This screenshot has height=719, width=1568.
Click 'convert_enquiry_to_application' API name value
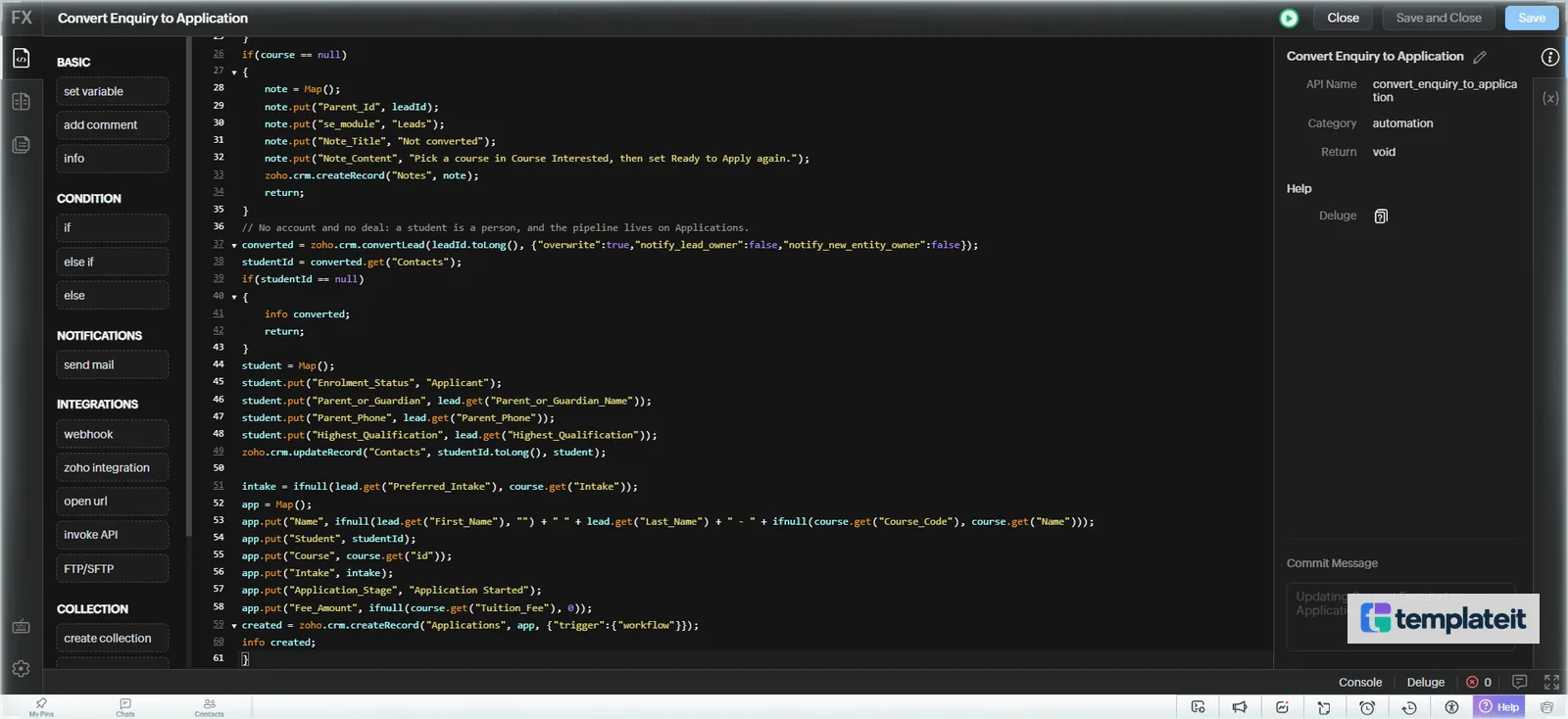coord(1445,90)
